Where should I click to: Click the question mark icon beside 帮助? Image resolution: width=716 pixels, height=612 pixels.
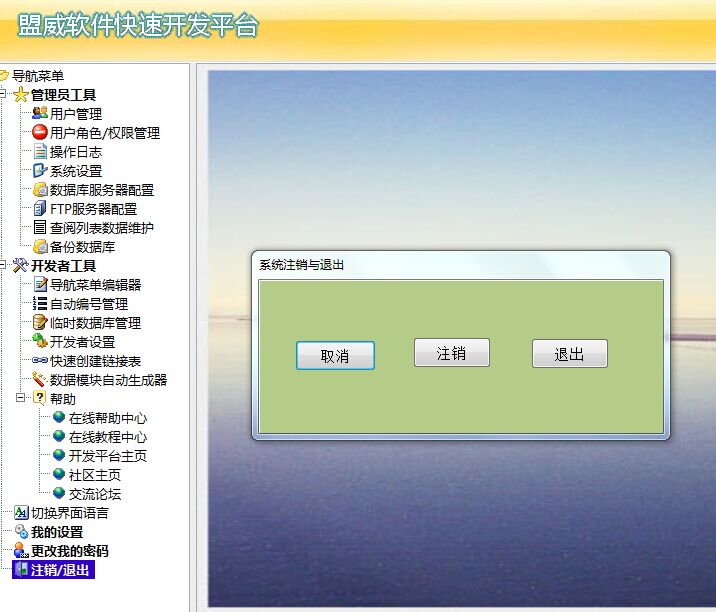(40, 398)
